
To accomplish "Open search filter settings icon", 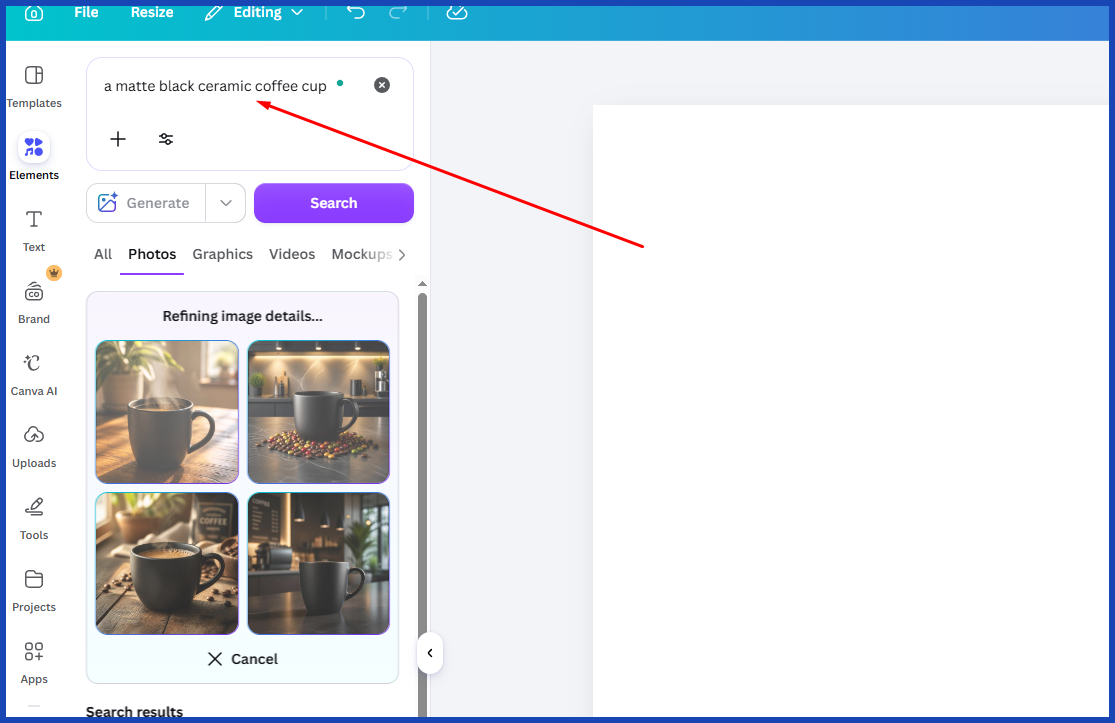I will [x=166, y=139].
